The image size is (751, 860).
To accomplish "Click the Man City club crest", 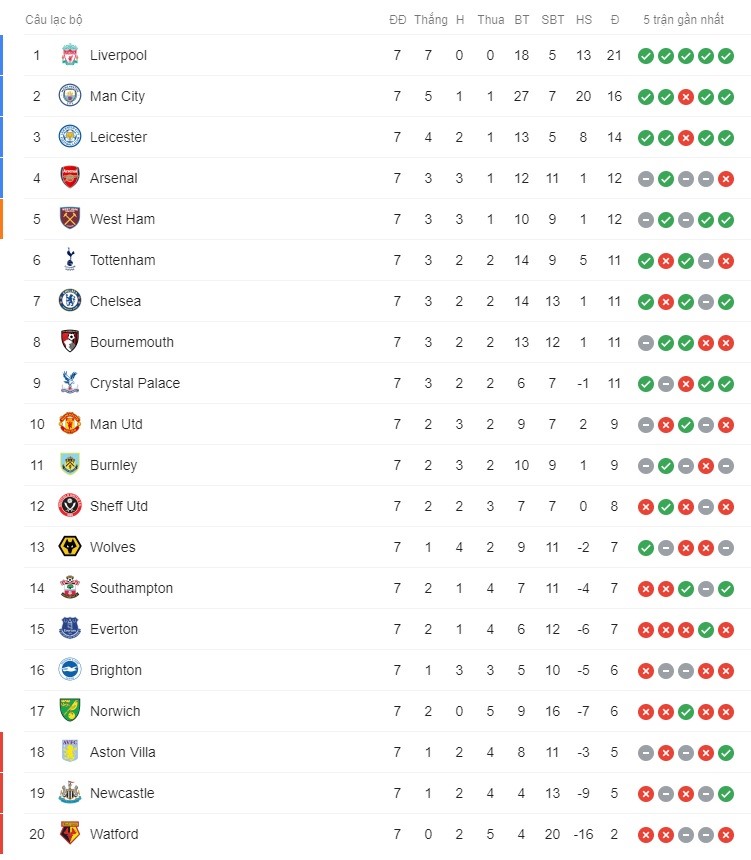I will (70, 96).
